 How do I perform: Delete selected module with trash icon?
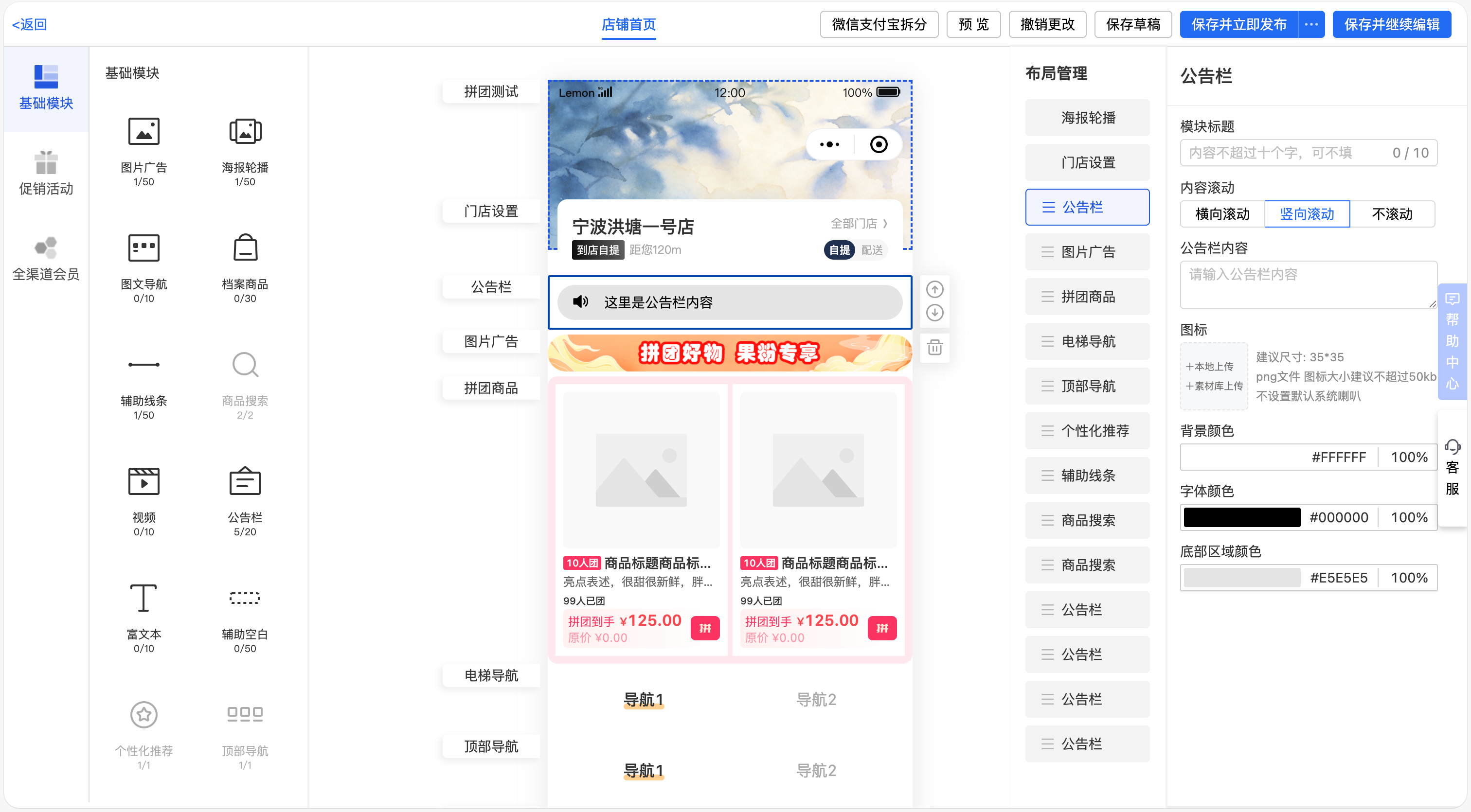coord(934,347)
